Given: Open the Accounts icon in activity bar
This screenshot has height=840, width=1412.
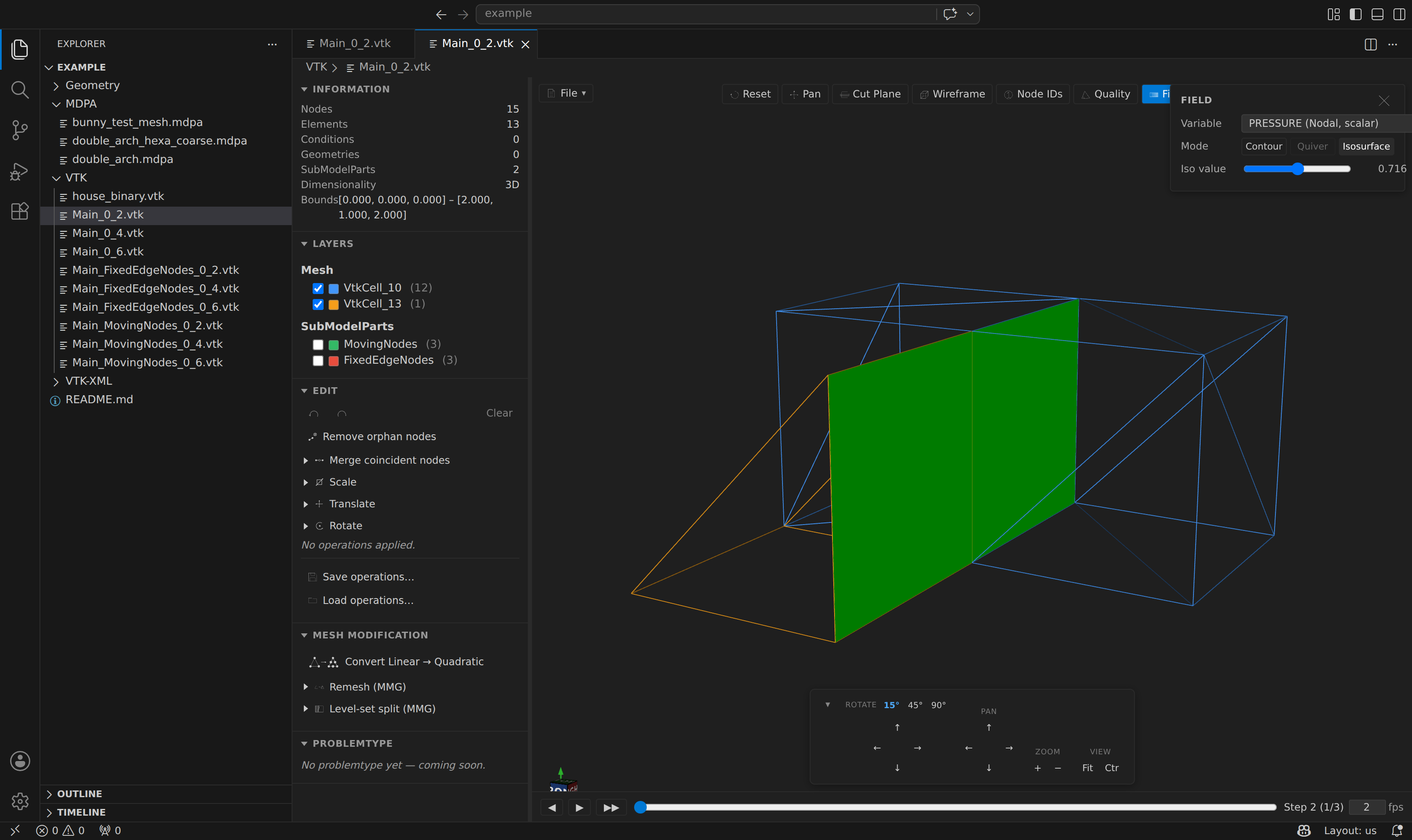Looking at the screenshot, I should [x=20, y=761].
